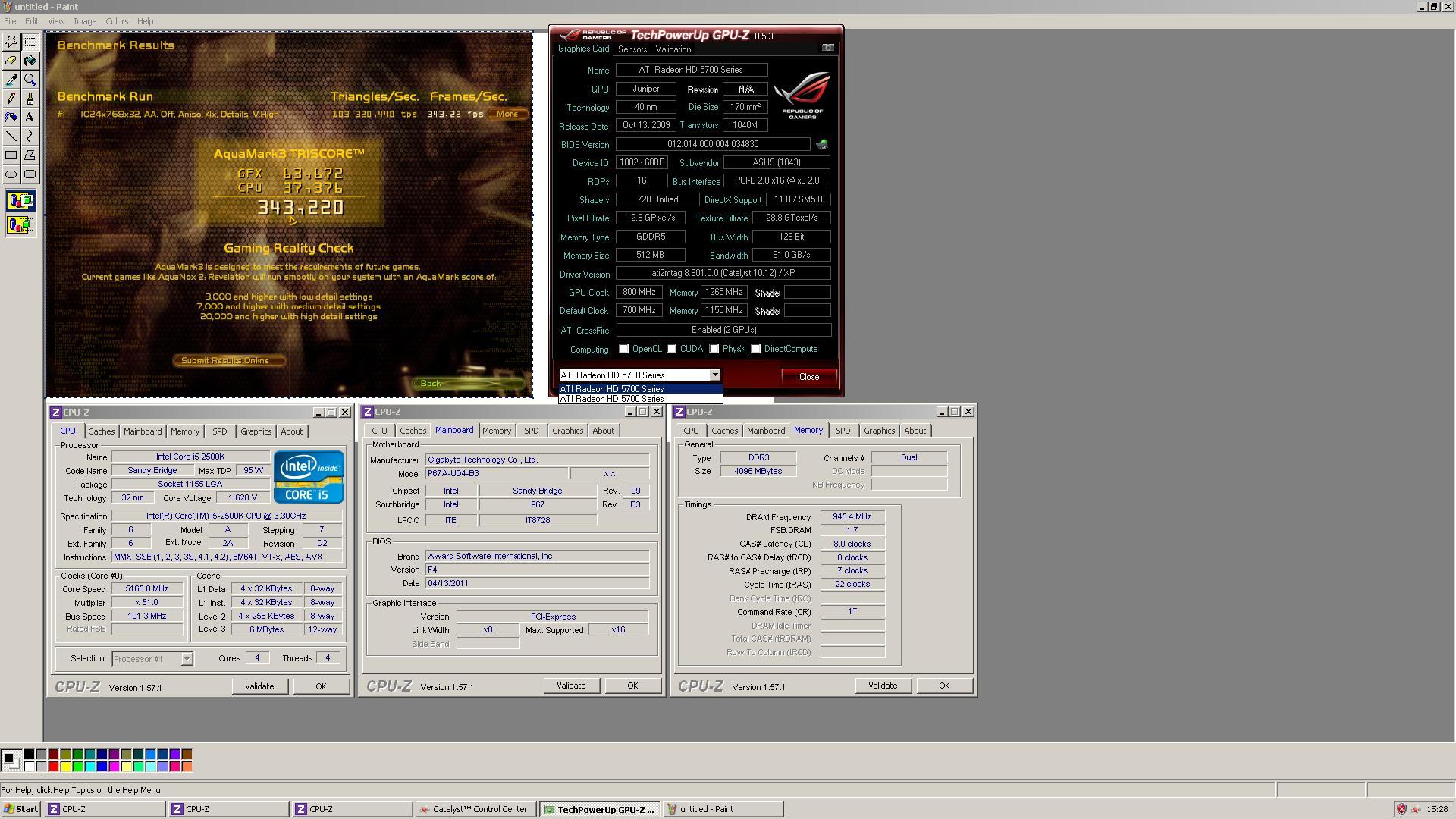Screen dimensions: 1456x819
Task: Select the Rounded Rectangle tool
Action: pos(30,174)
